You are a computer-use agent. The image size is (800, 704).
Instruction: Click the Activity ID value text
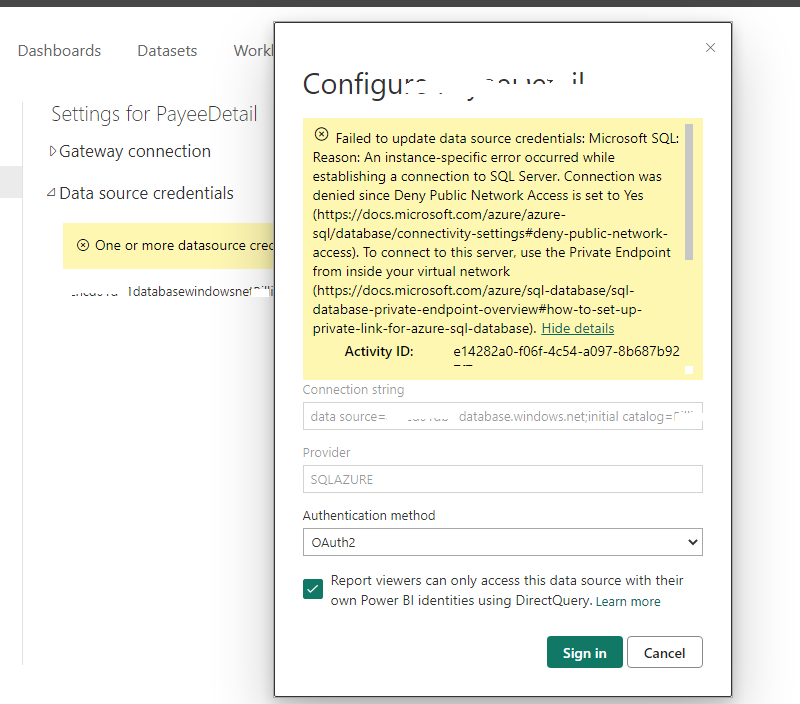(x=566, y=351)
